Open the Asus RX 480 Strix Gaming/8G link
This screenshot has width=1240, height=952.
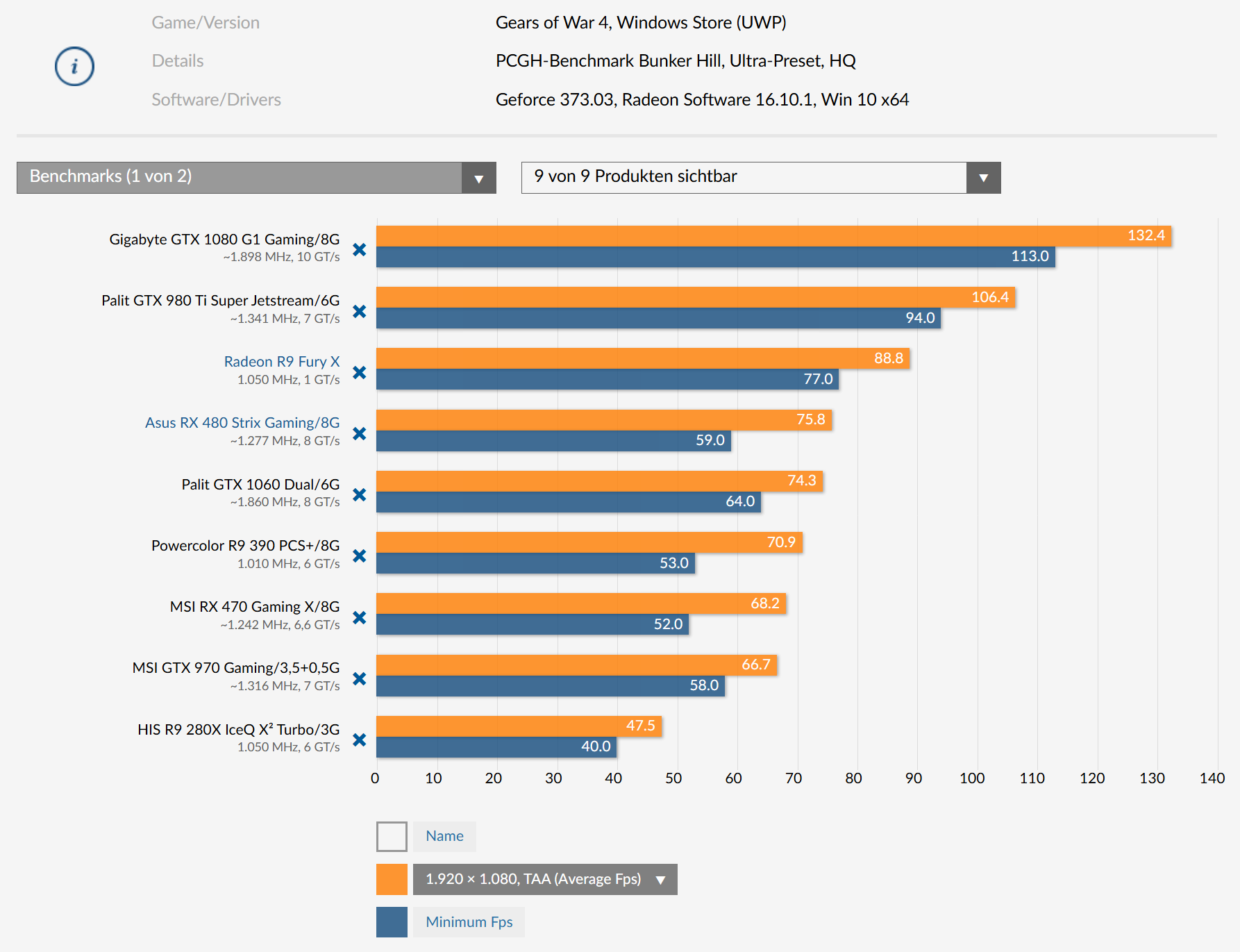click(x=242, y=423)
